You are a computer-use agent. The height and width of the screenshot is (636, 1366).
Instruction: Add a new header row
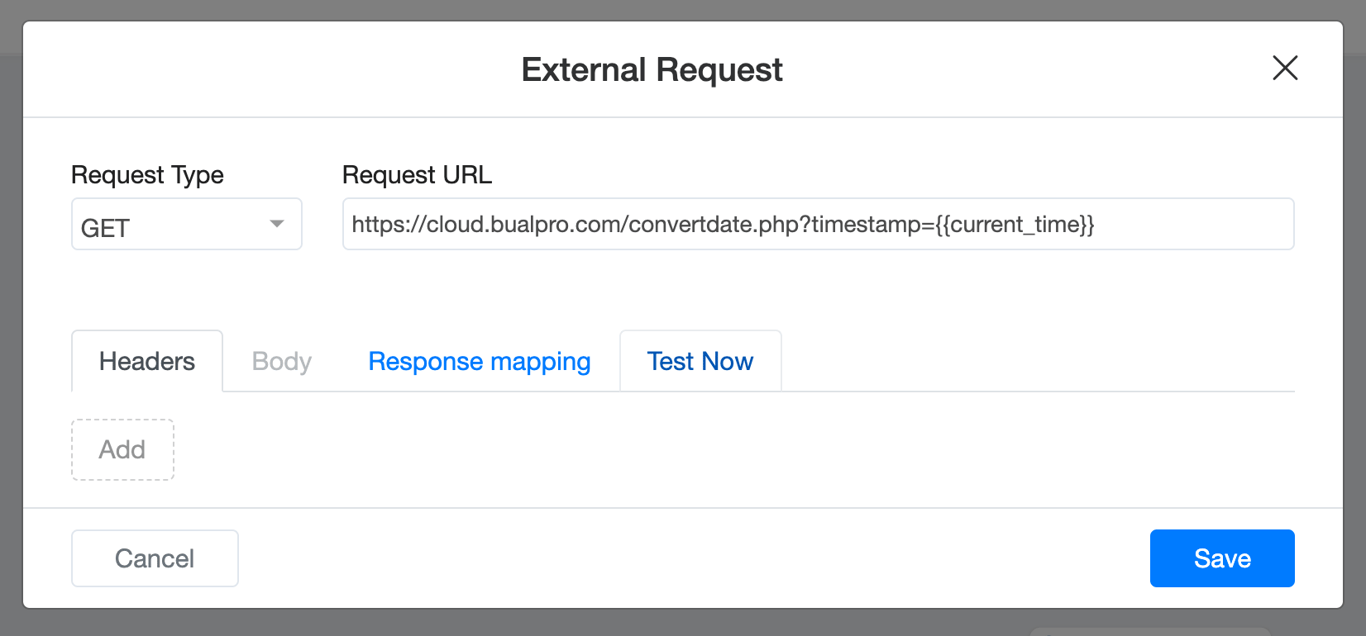[122, 450]
